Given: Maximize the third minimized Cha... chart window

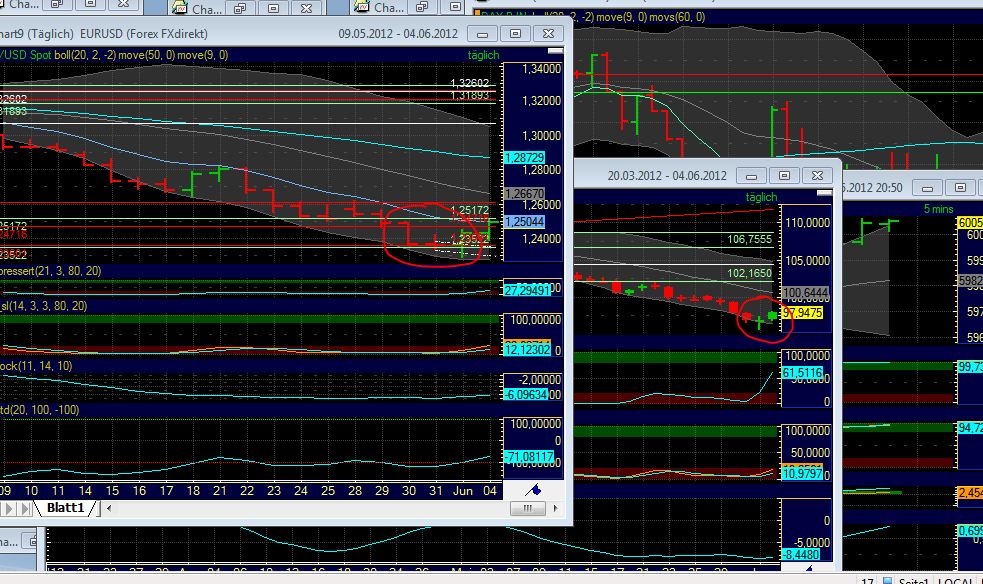Looking at the screenshot, I should 455,7.
